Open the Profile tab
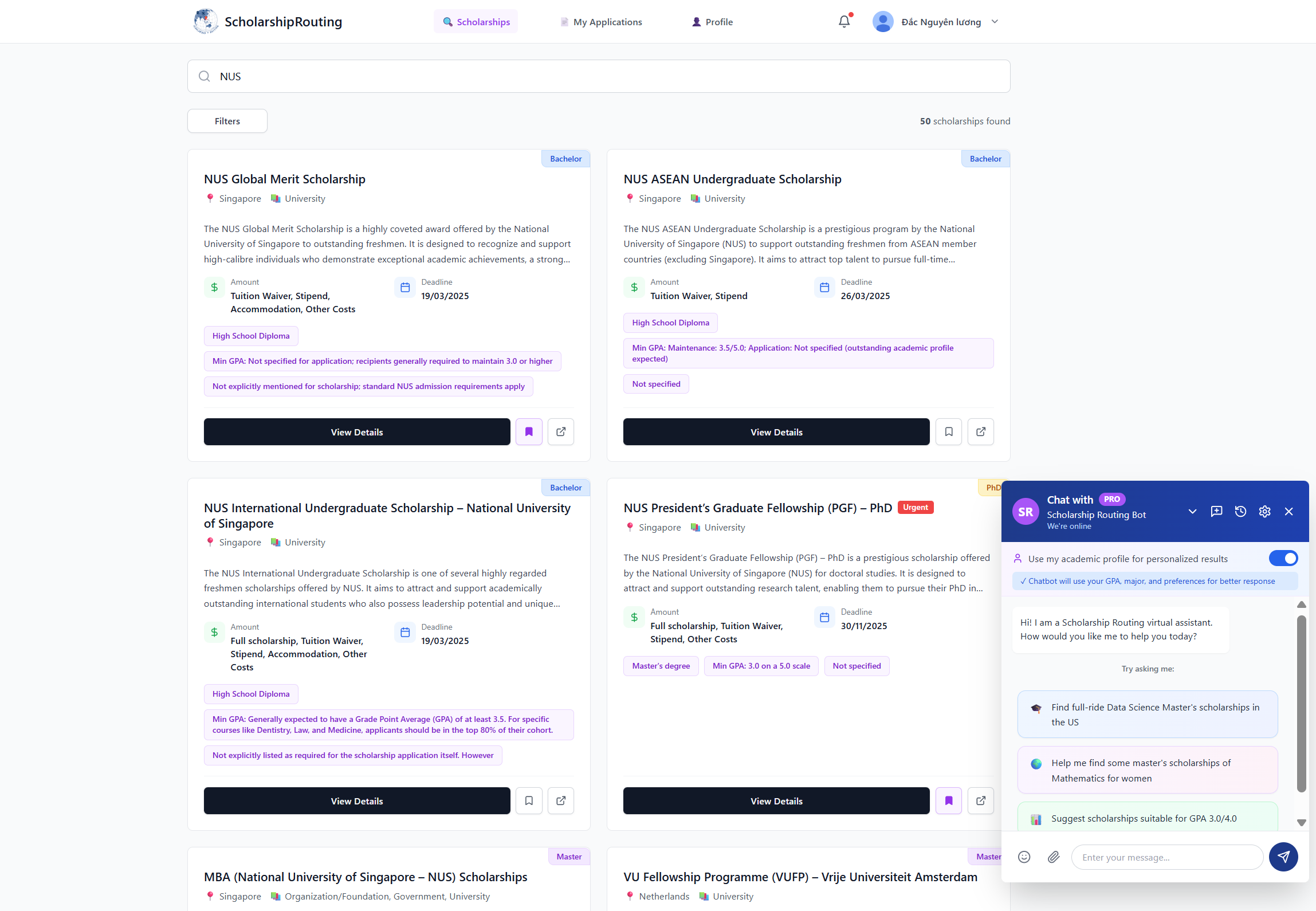 [x=712, y=22]
